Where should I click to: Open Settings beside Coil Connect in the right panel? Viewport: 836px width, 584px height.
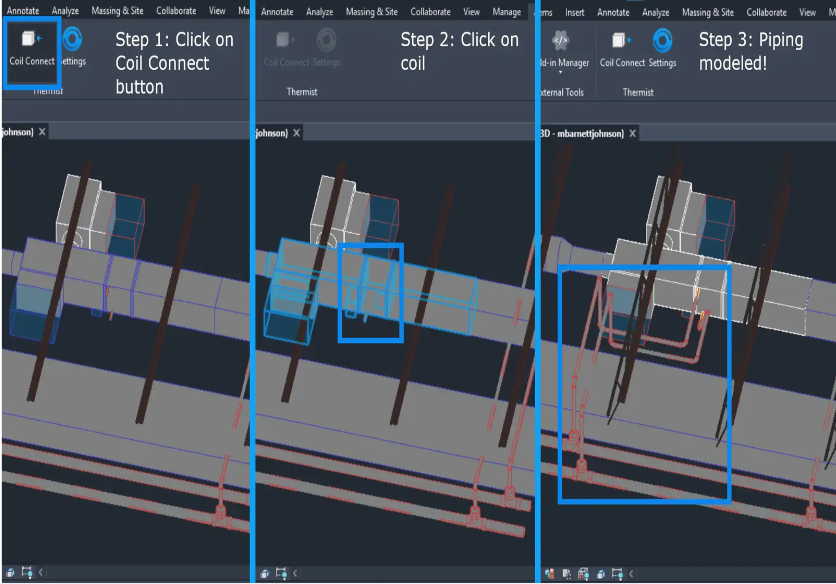(x=663, y=49)
